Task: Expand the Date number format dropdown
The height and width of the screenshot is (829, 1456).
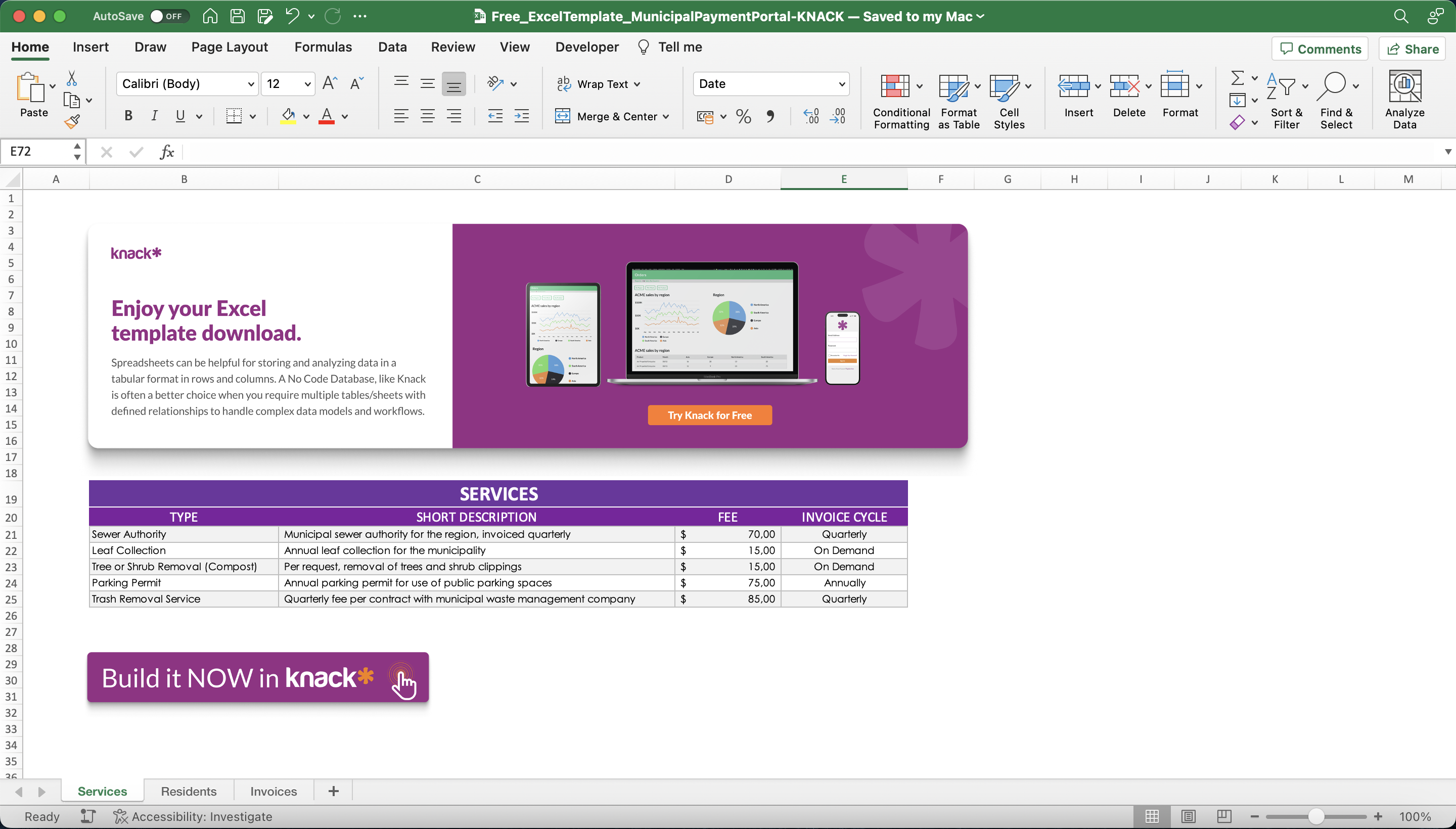Action: click(842, 84)
